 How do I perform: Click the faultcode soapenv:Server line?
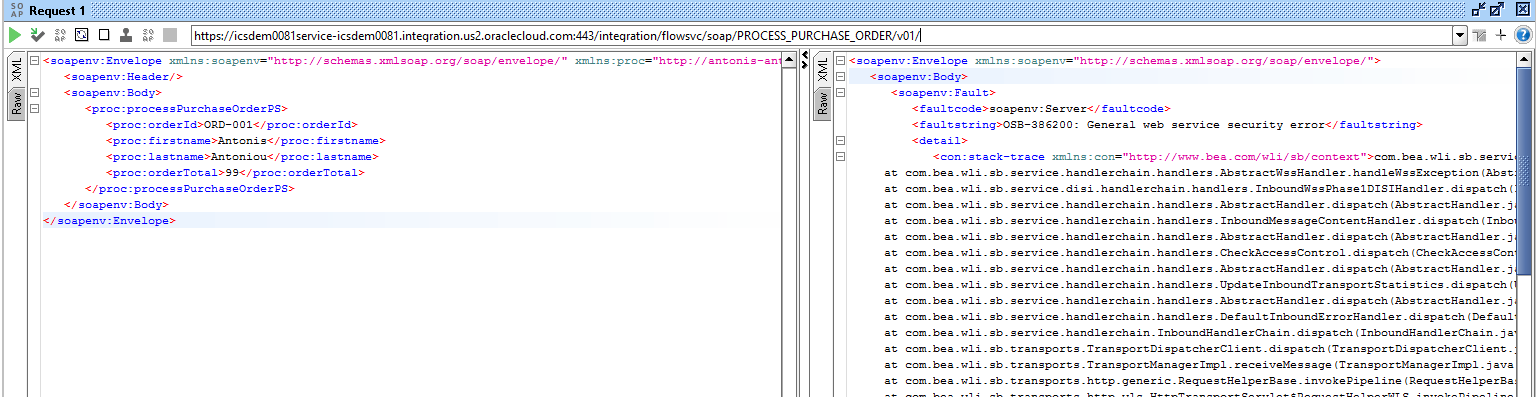pos(1041,109)
